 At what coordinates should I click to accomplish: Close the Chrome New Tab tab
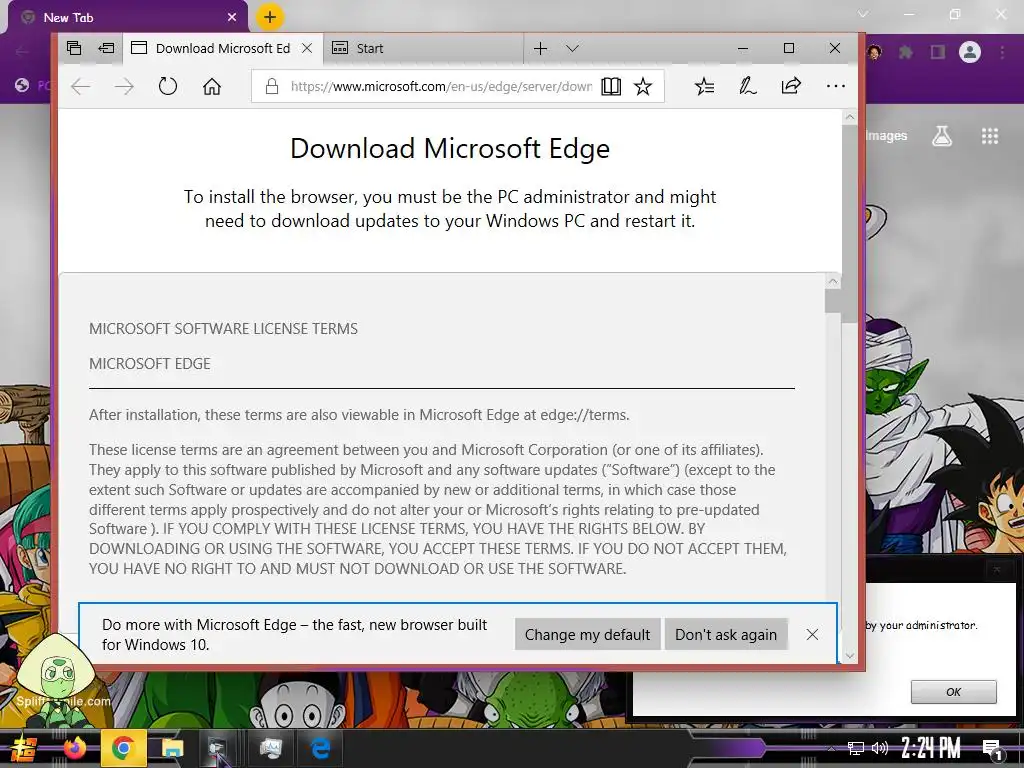coord(232,18)
